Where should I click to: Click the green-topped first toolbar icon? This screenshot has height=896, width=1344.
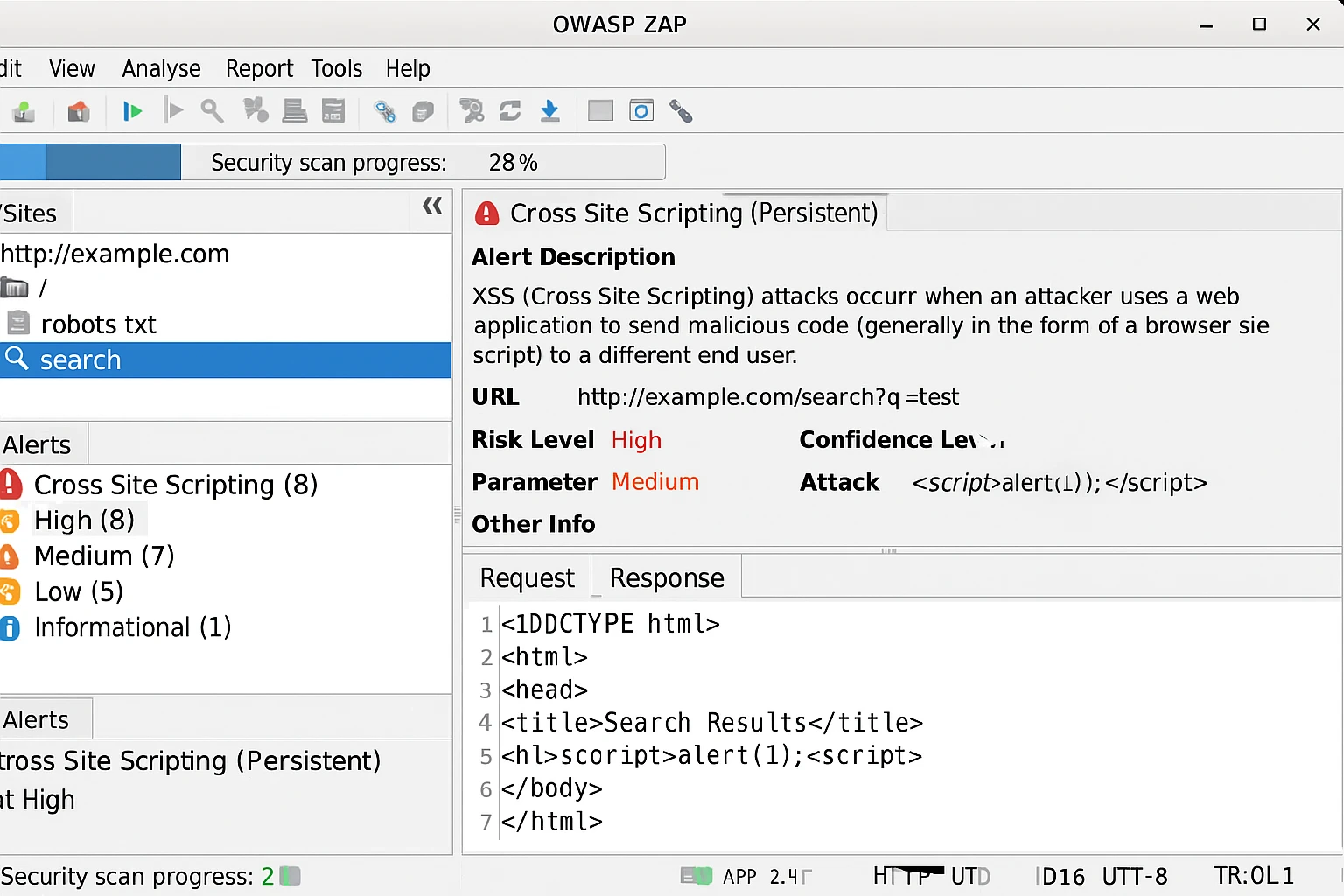[24, 111]
